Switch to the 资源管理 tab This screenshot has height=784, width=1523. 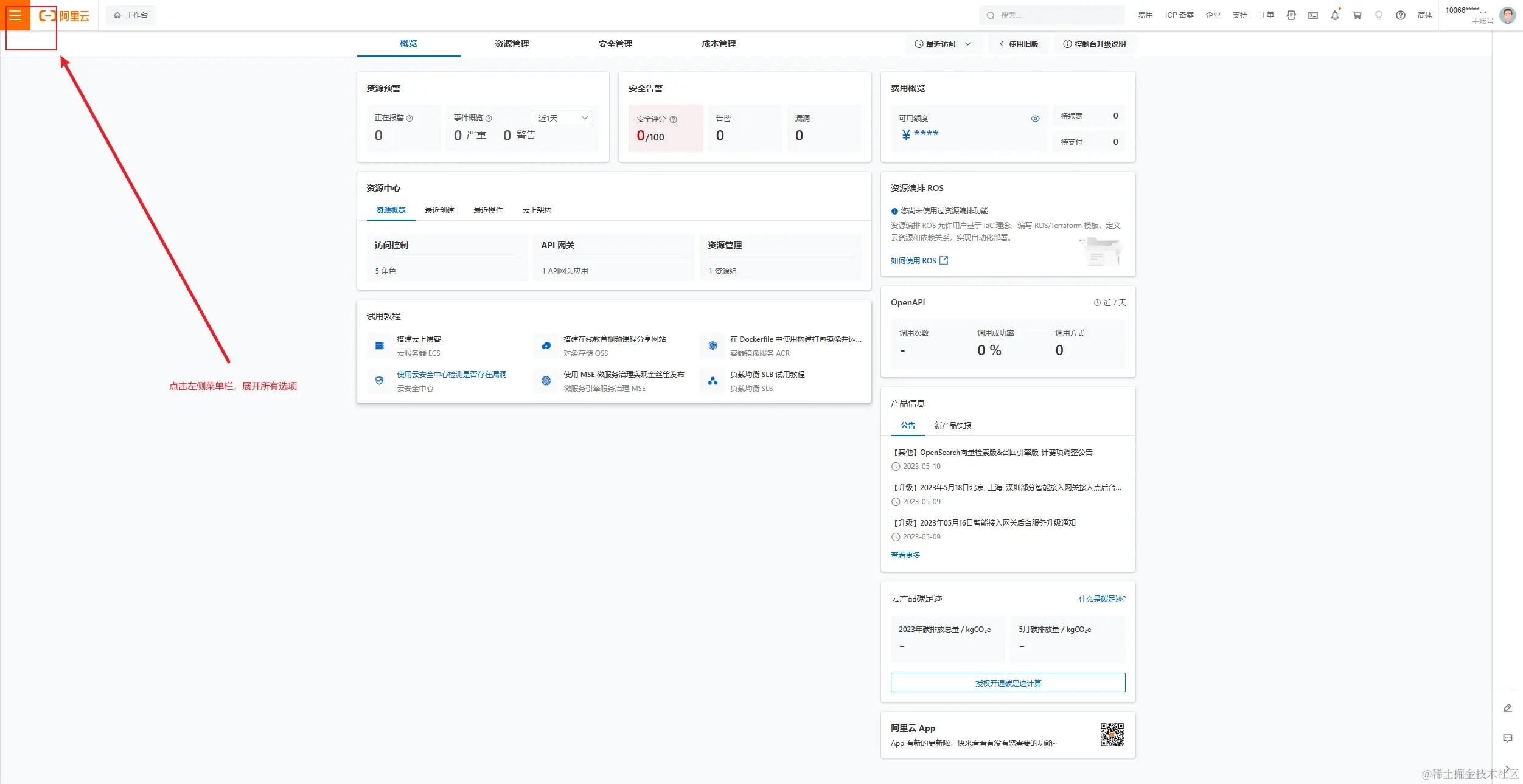tap(512, 44)
